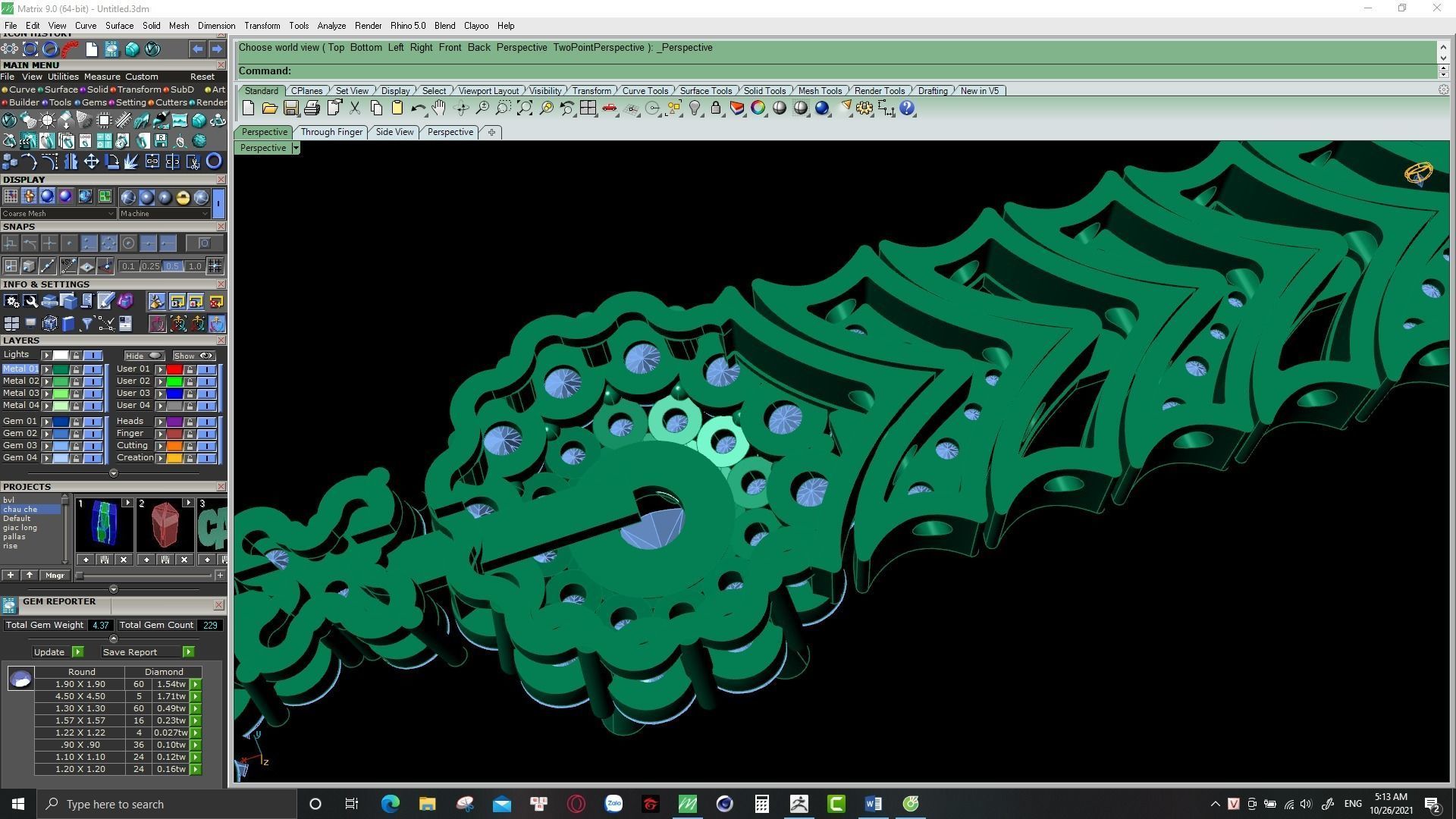
Task: Click the Save file icon in Standard toolbar
Action: point(290,108)
